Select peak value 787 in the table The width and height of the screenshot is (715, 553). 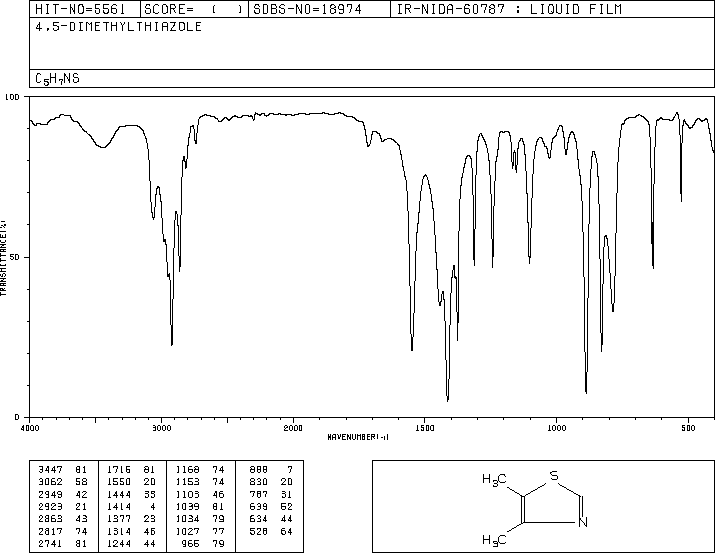[259, 494]
